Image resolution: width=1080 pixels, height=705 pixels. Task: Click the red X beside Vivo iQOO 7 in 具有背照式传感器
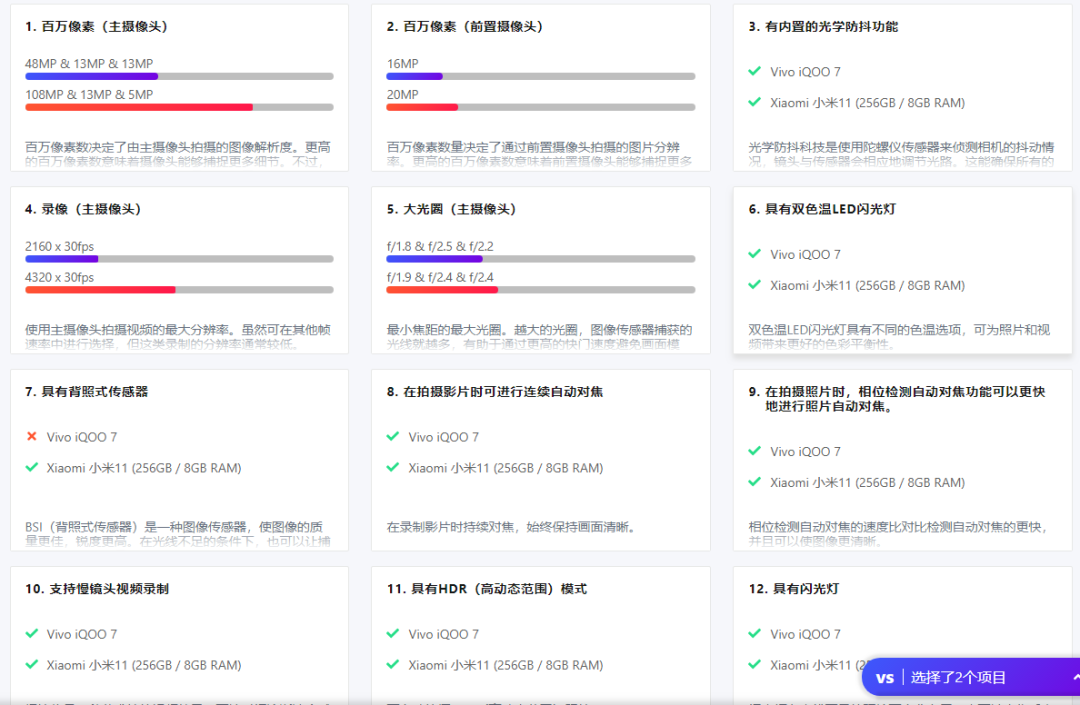(31, 436)
